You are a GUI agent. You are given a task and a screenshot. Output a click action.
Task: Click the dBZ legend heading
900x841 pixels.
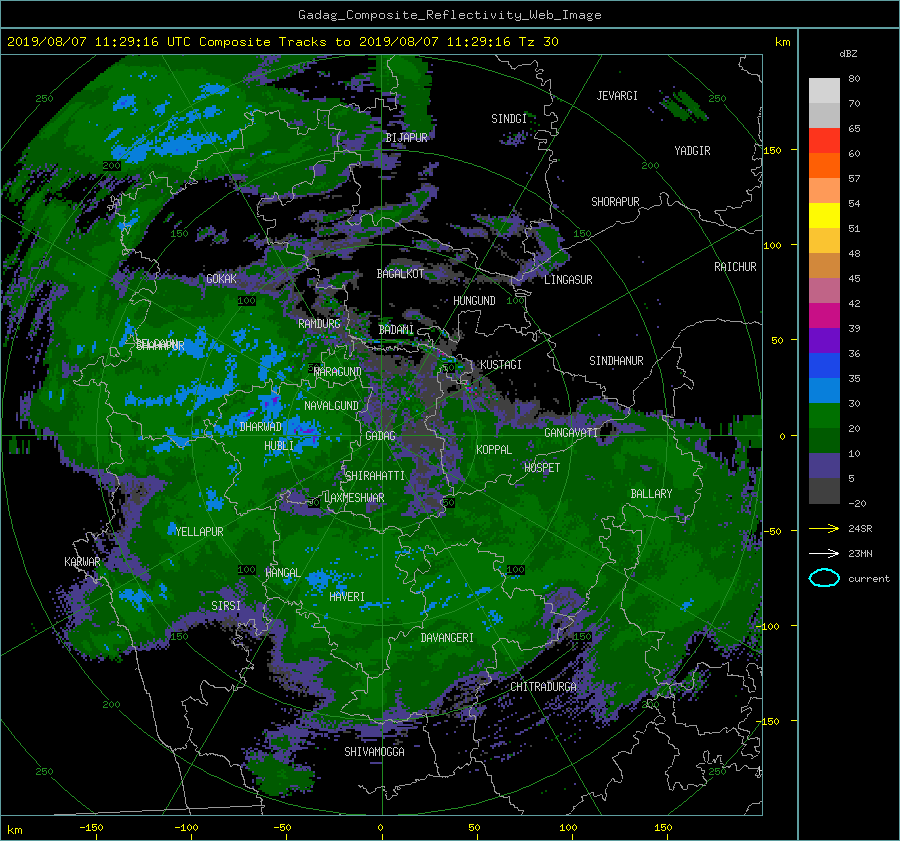tap(848, 54)
